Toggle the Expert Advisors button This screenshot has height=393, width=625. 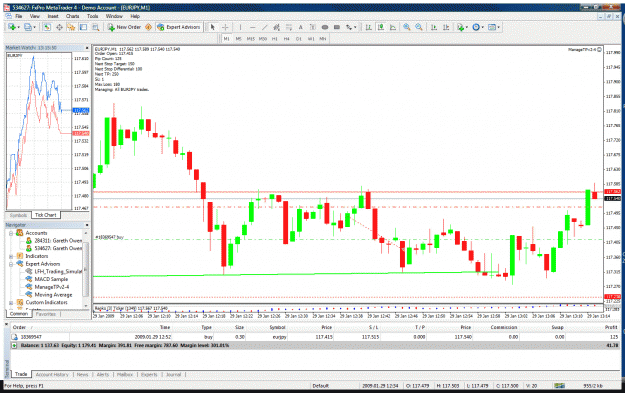(x=179, y=27)
